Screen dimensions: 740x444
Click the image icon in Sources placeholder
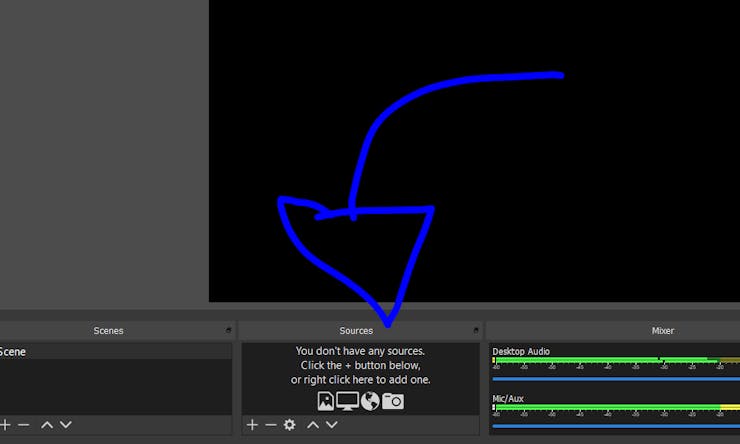point(325,401)
